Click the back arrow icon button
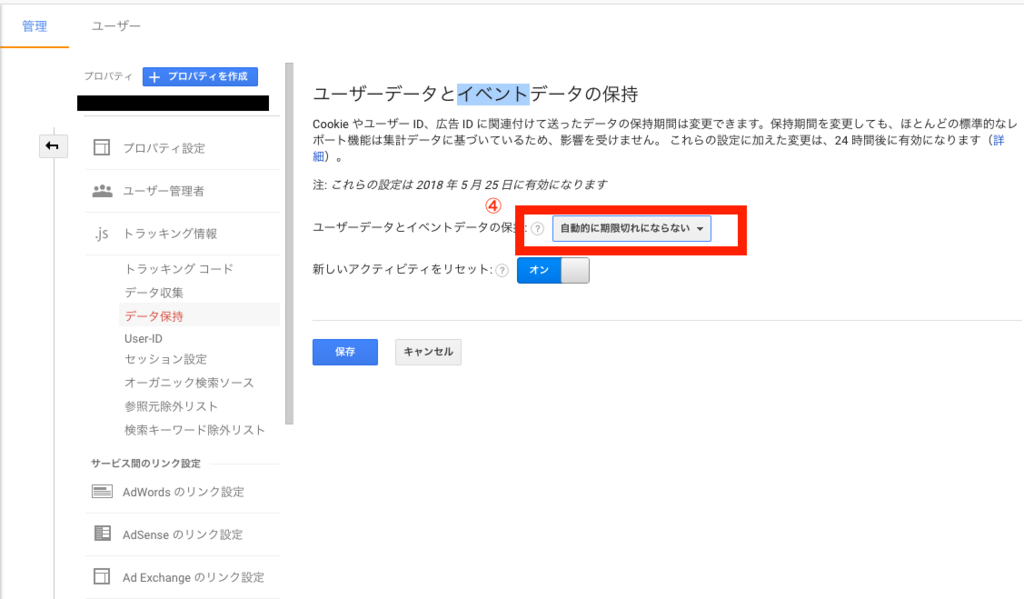Viewport: 1024px width, 599px height. pyautogui.click(x=53, y=146)
